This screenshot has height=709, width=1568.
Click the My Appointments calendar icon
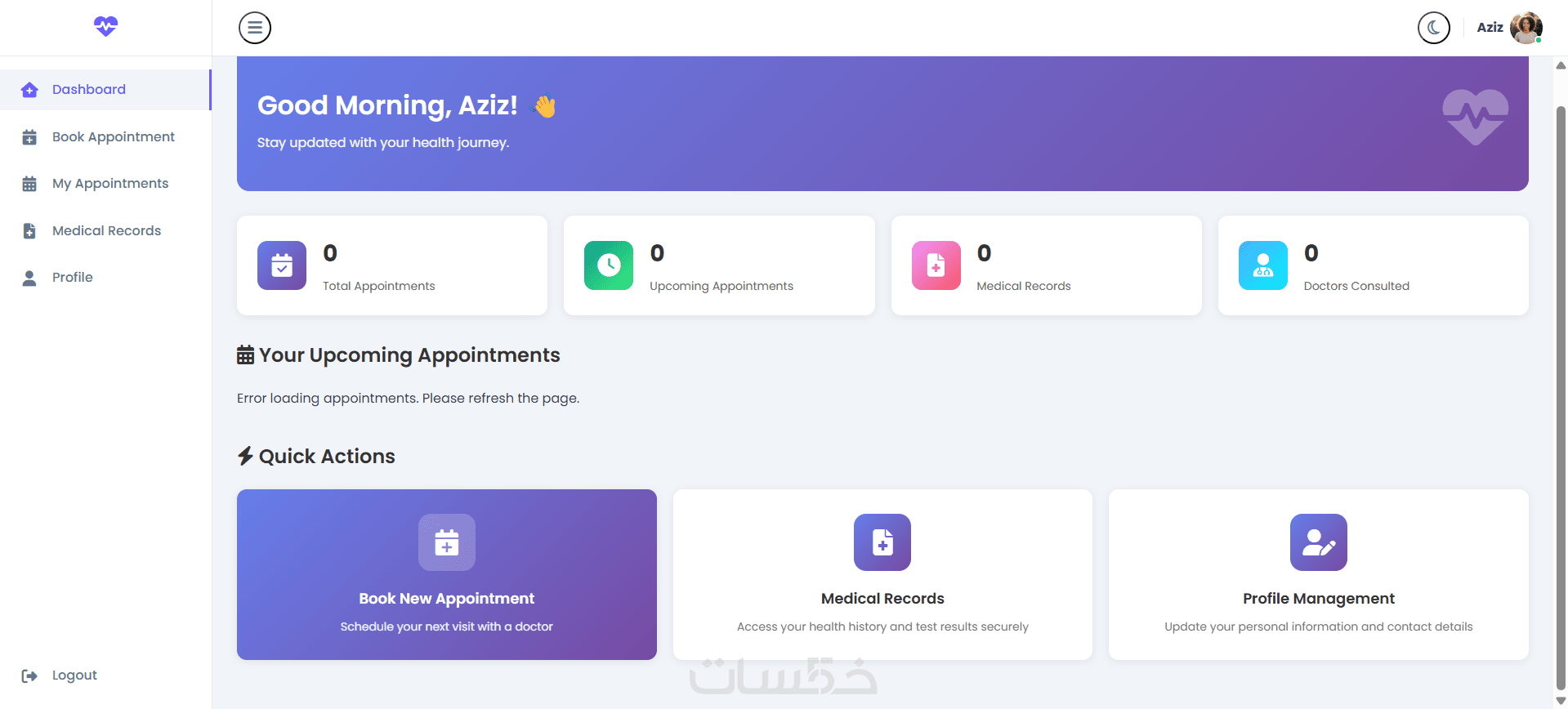(29, 184)
